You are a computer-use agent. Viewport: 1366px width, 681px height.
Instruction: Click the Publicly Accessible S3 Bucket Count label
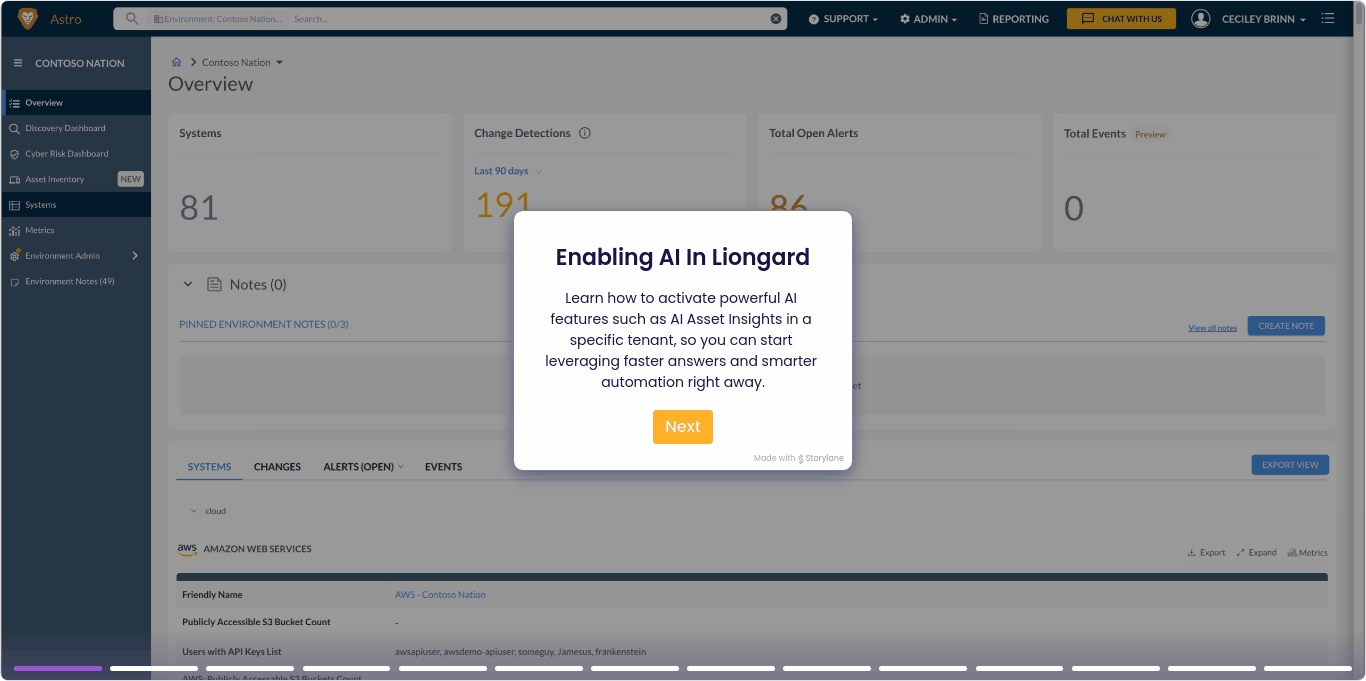tap(256, 622)
